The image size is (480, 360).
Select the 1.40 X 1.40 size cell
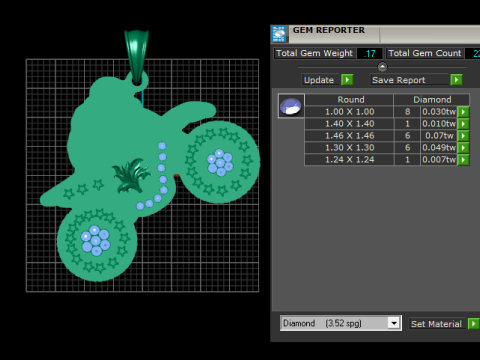click(x=349, y=124)
